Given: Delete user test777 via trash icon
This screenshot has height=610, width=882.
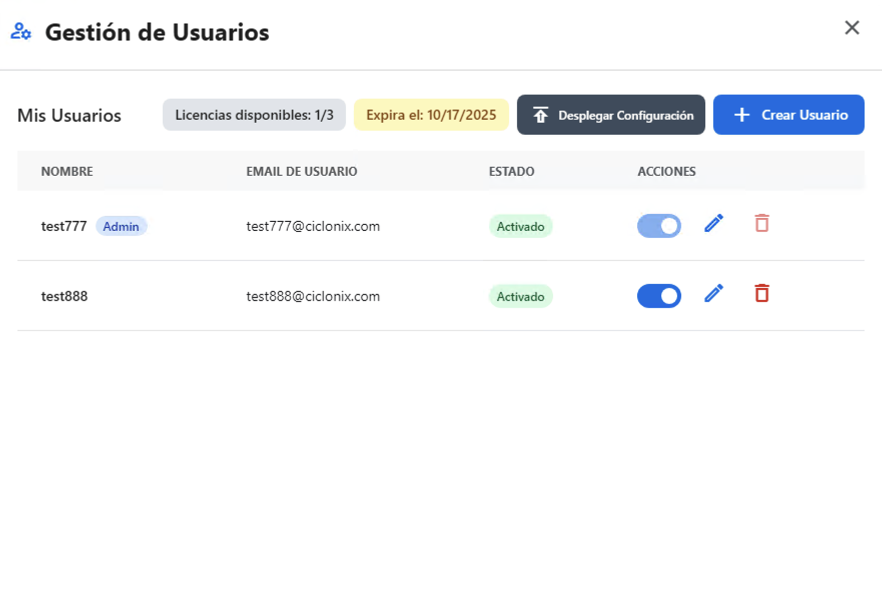Looking at the screenshot, I should [x=762, y=224].
